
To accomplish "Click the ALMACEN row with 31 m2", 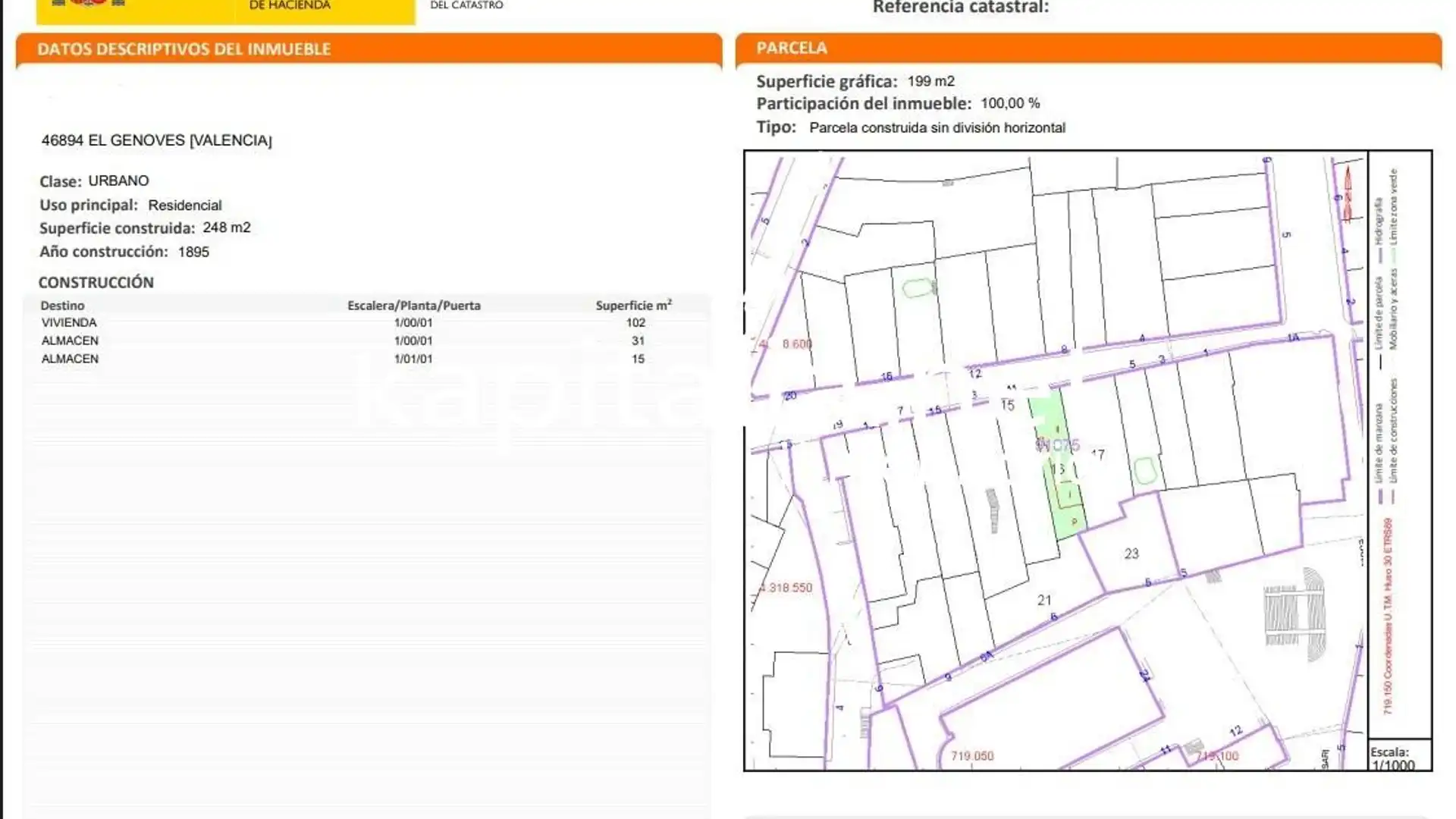I will coord(70,341).
